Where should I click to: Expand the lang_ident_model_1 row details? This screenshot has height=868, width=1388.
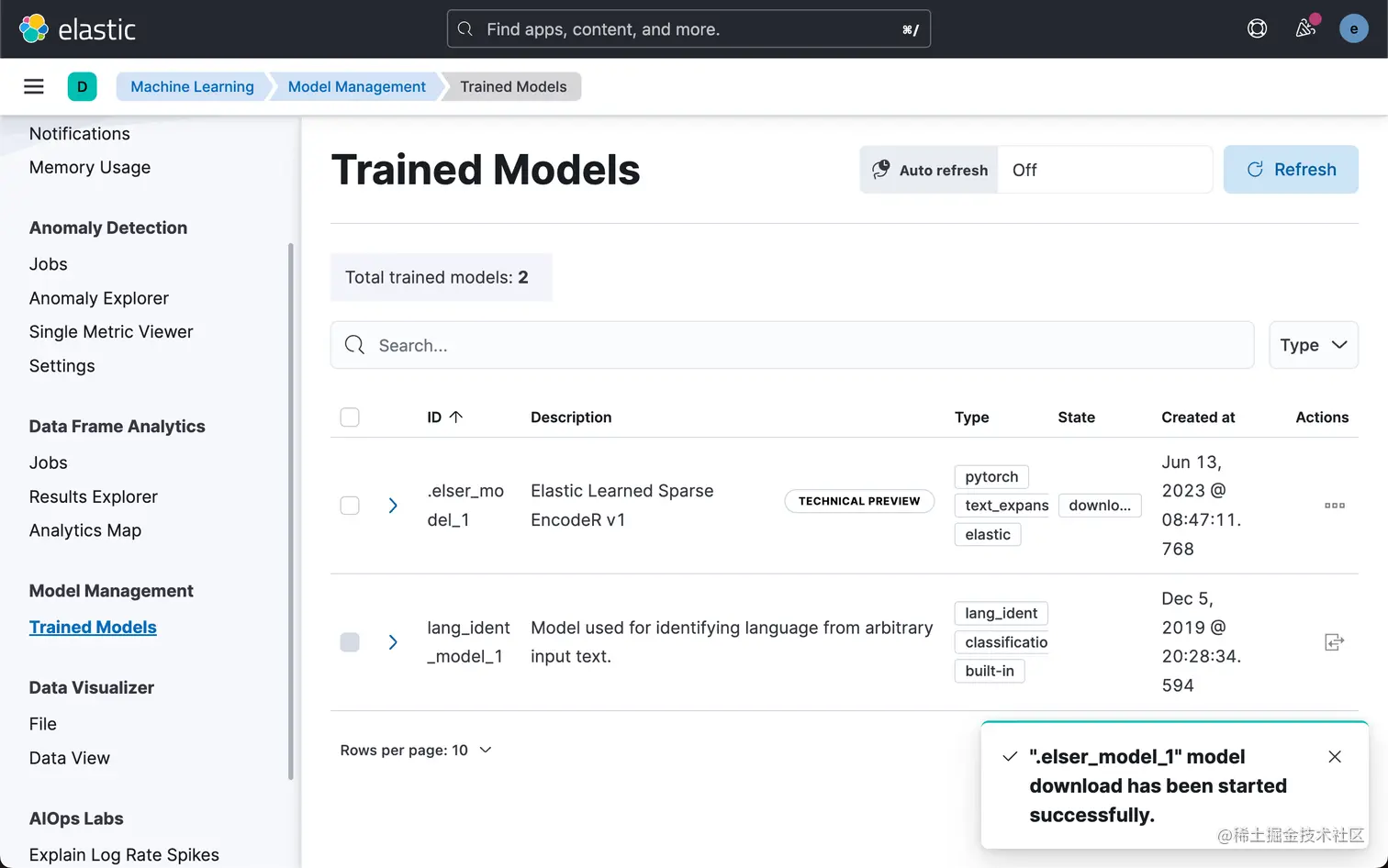tap(393, 642)
